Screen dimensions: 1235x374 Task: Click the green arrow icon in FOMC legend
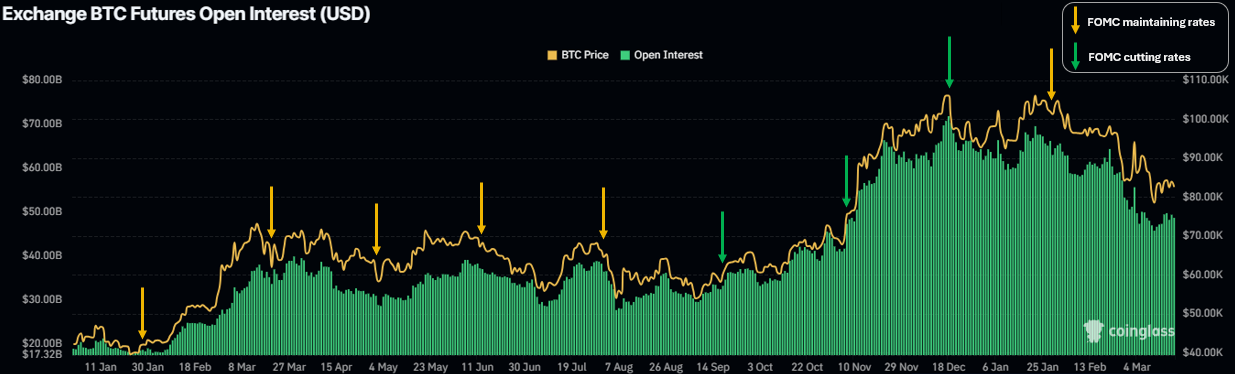pyautogui.click(x=1075, y=56)
